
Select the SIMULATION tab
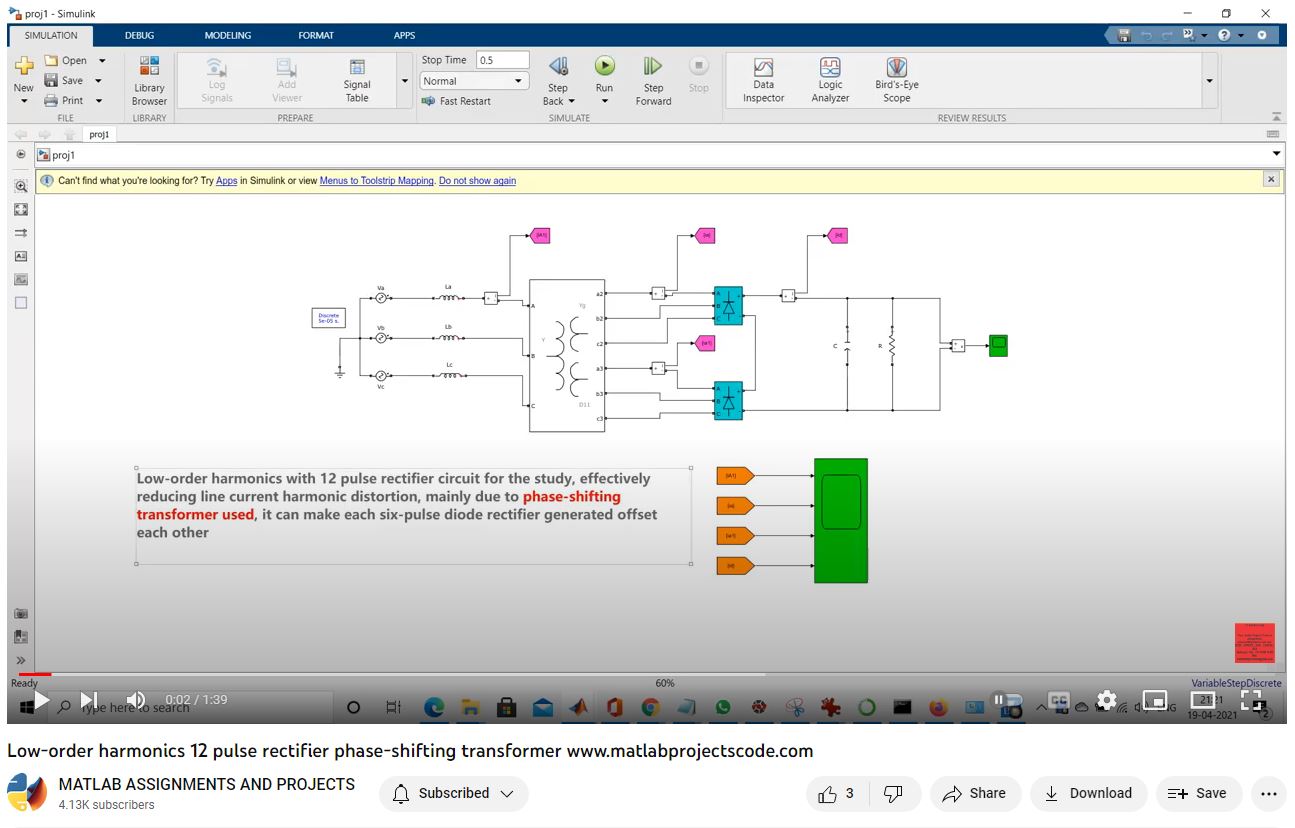click(x=51, y=35)
